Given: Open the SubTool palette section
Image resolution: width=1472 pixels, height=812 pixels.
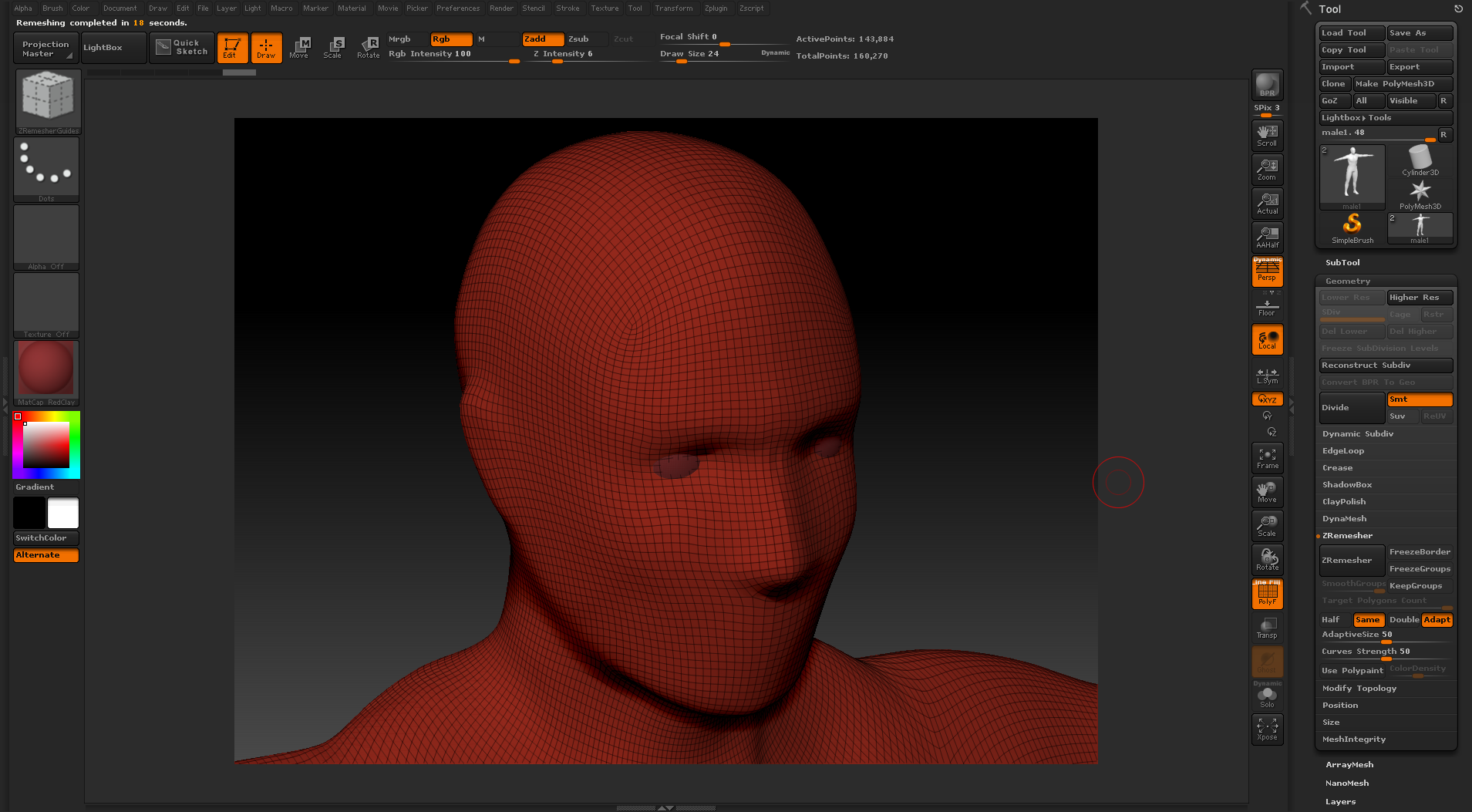Looking at the screenshot, I should (x=1342, y=263).
